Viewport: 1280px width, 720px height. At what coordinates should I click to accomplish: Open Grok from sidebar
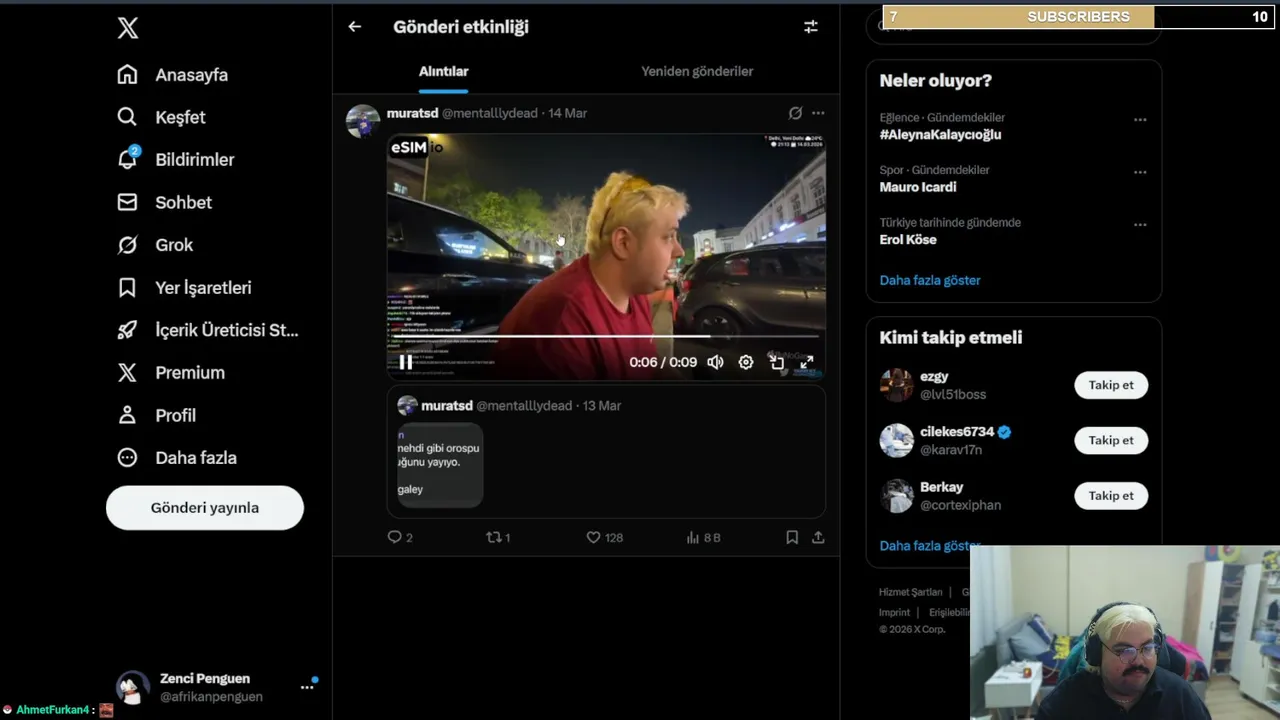click(155, 245)
